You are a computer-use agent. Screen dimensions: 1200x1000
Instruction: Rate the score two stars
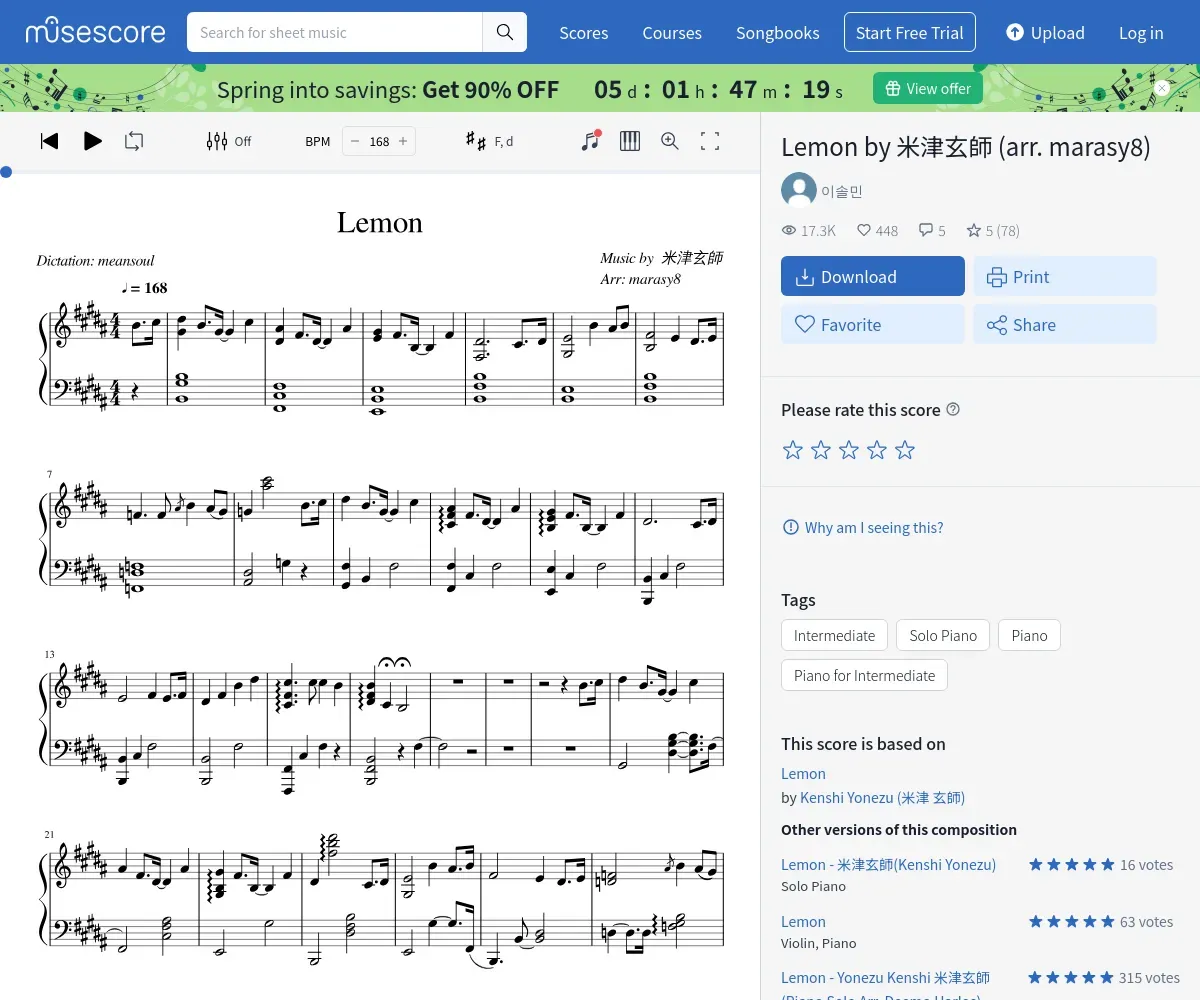[x=821, y=450]
